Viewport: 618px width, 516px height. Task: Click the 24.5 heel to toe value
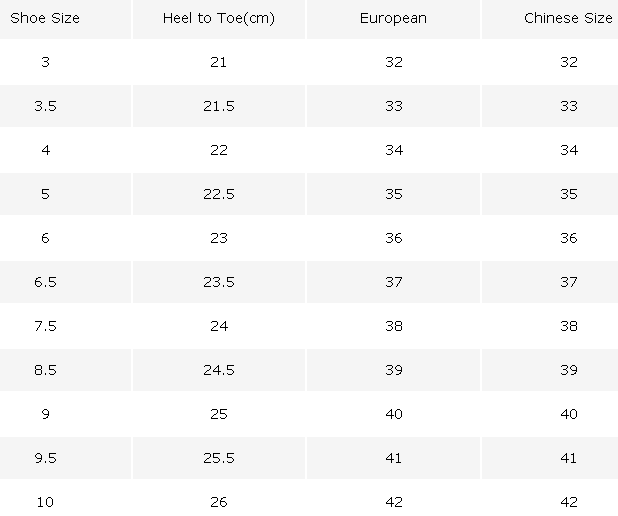pyautogui.click(x=219, y=370)
